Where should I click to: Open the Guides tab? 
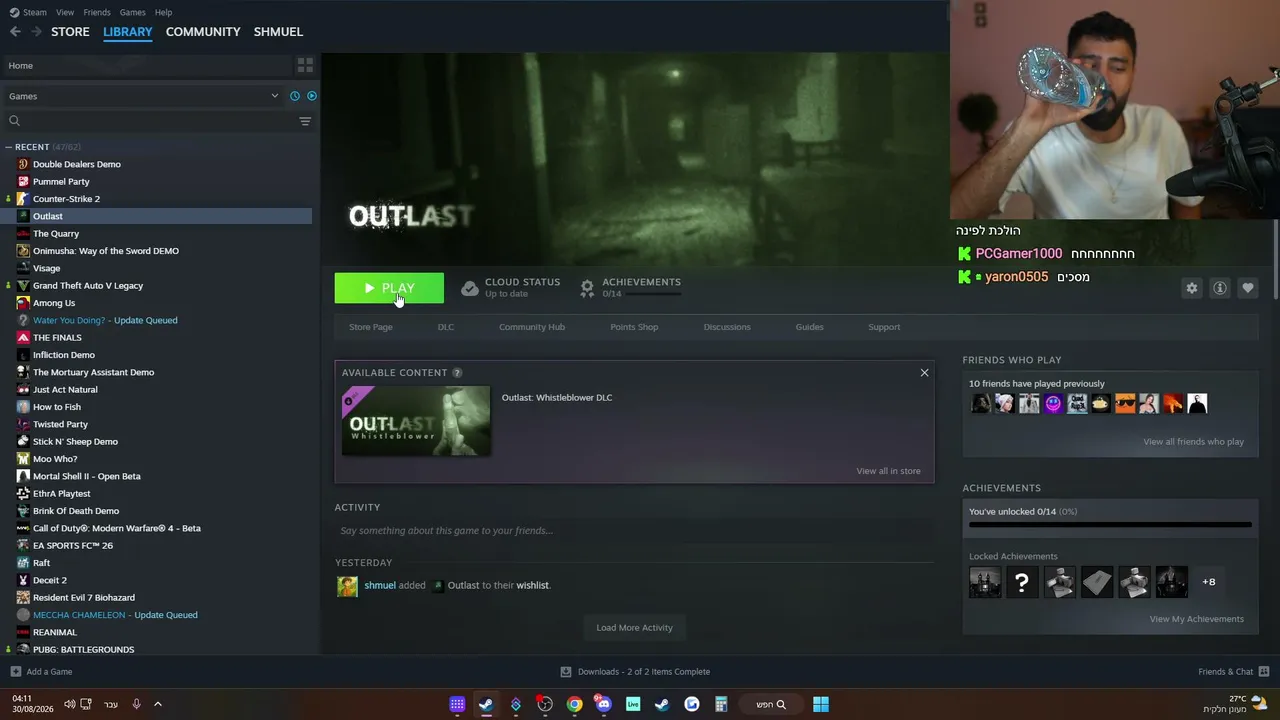[x=809, y=327]
